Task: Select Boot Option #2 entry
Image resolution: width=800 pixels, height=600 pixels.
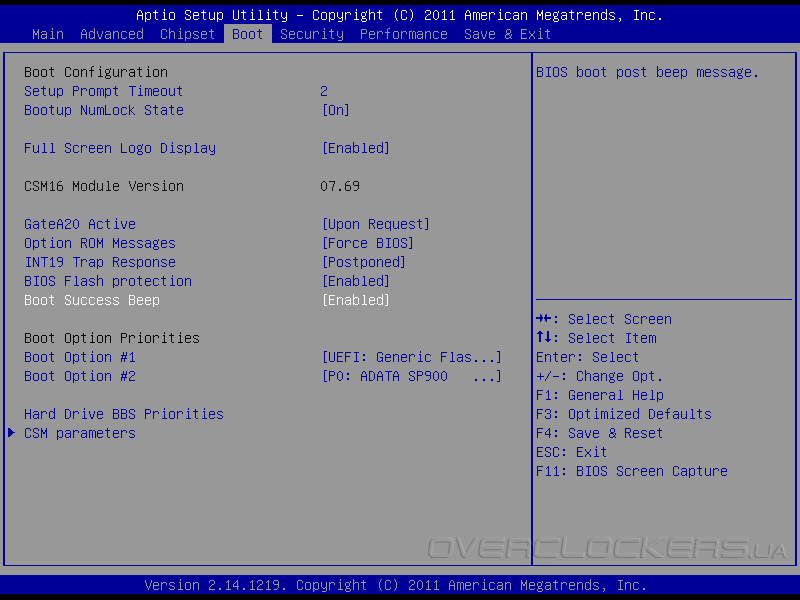Action: click(x=80, y=377)
